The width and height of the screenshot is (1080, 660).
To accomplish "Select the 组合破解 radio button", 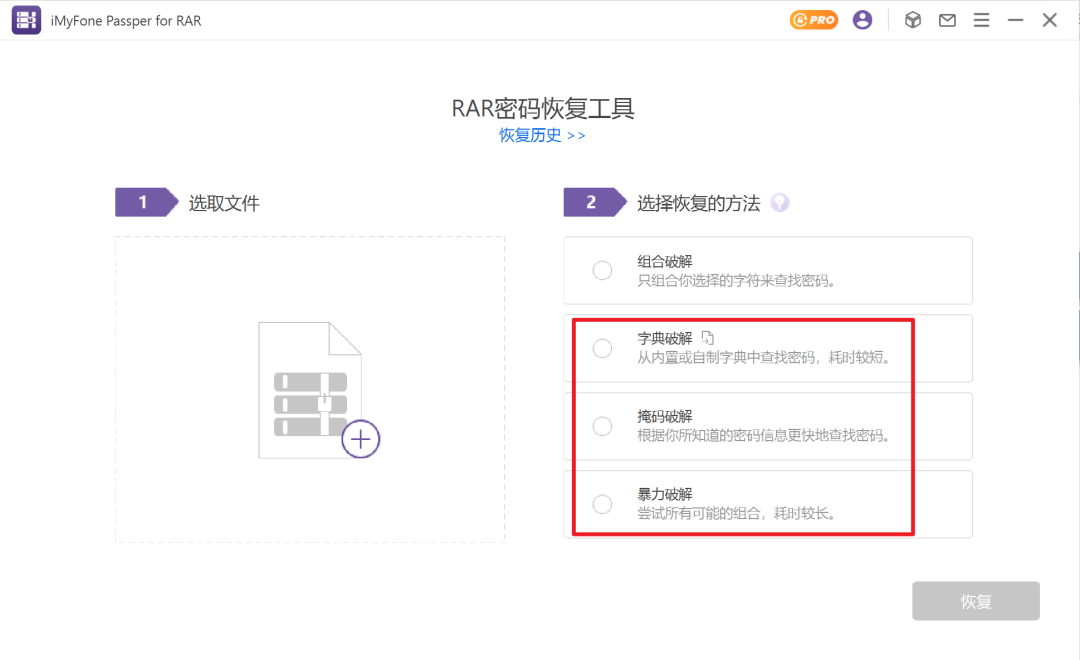I will (602, 270).
